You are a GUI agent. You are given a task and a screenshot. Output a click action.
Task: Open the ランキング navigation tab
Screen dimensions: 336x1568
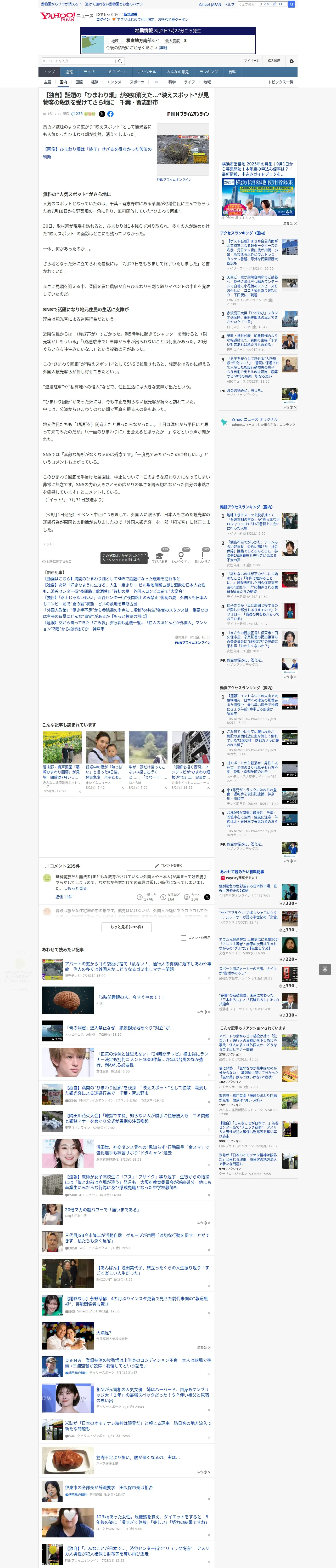click(x=209, y=72)
